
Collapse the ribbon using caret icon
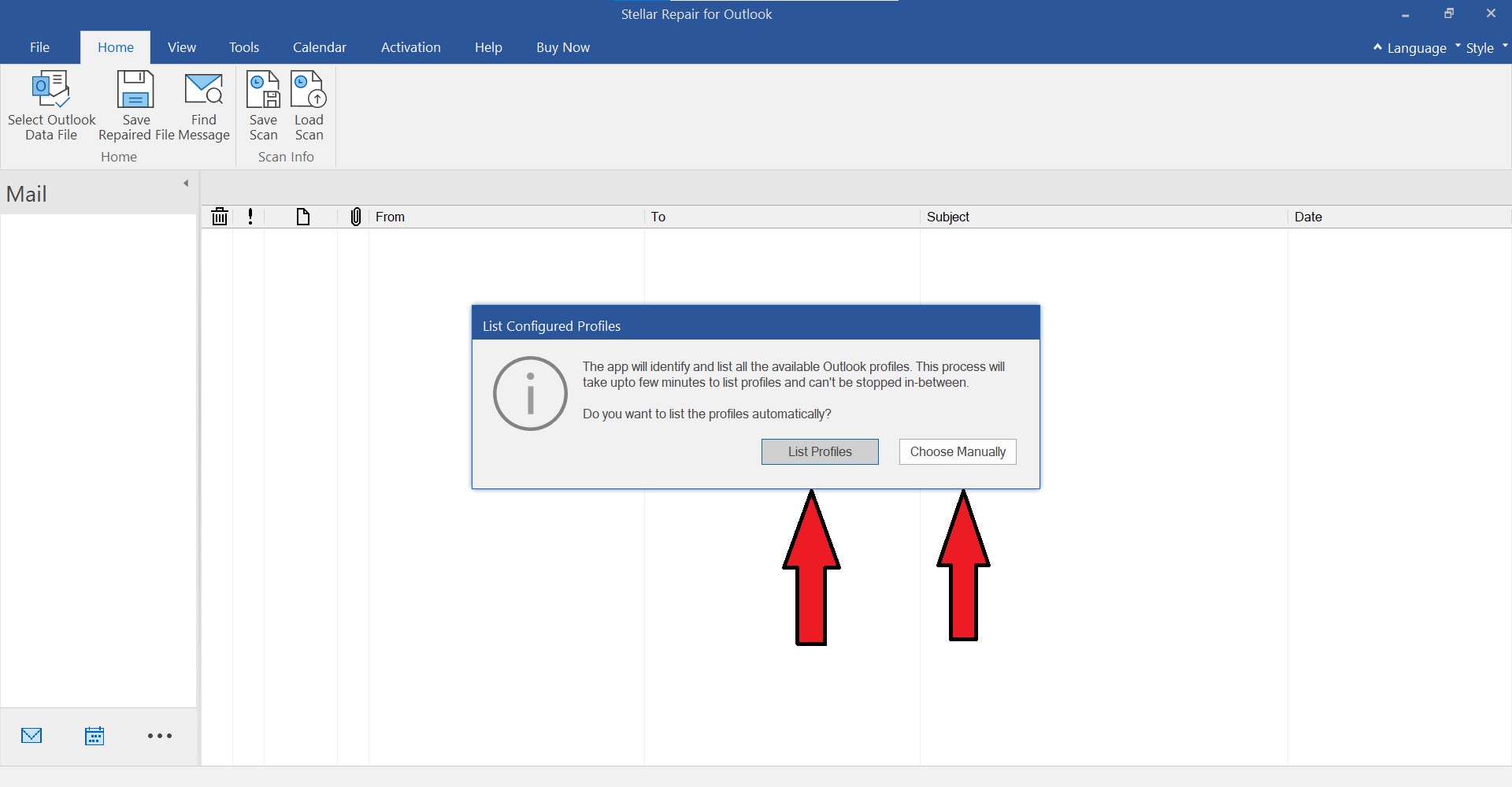[1377, 47]
